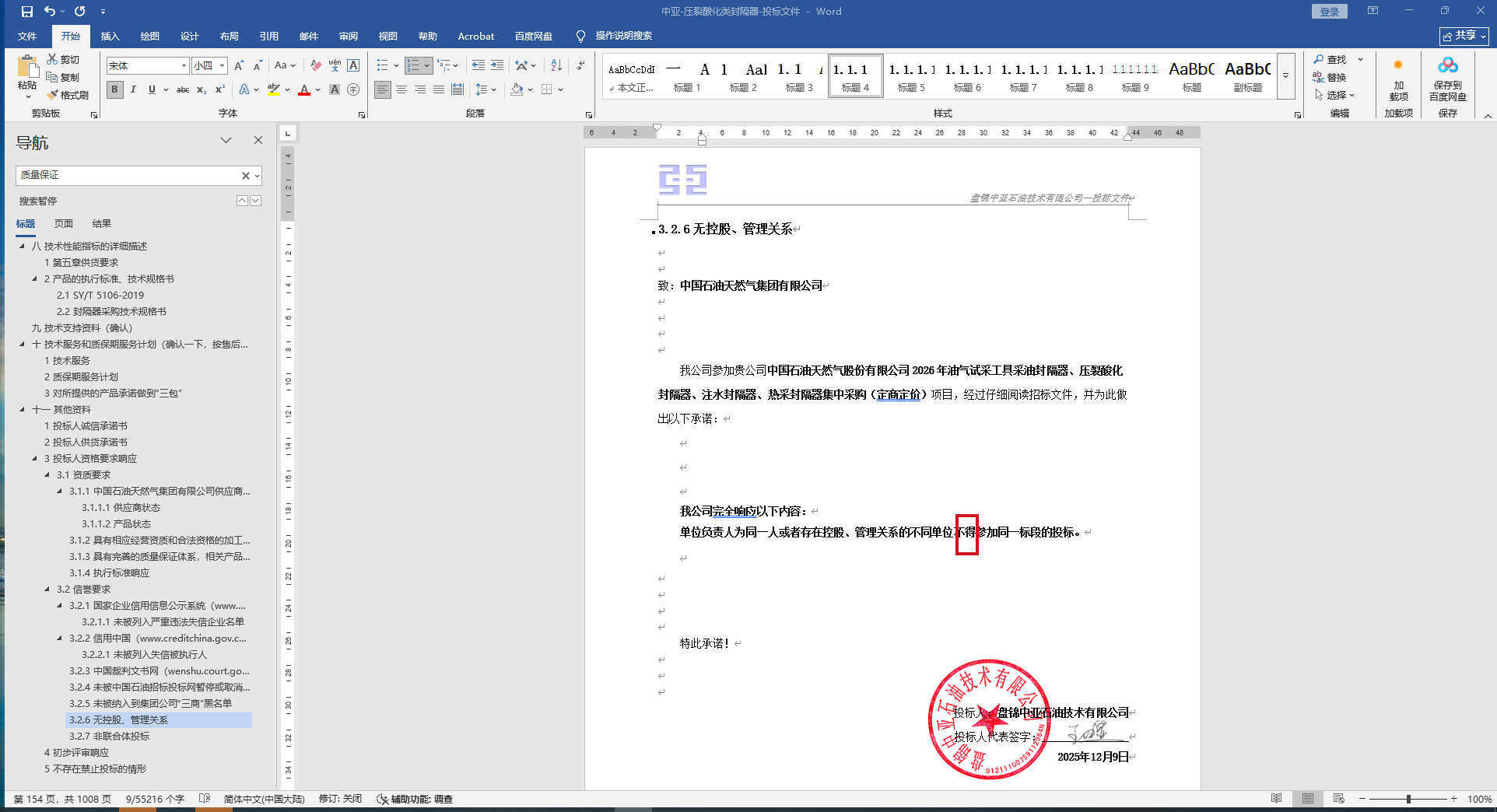Jump to next search result arrow
Image resolution: width=1497 pixels, height=812 pixels.
click(255, 201)
